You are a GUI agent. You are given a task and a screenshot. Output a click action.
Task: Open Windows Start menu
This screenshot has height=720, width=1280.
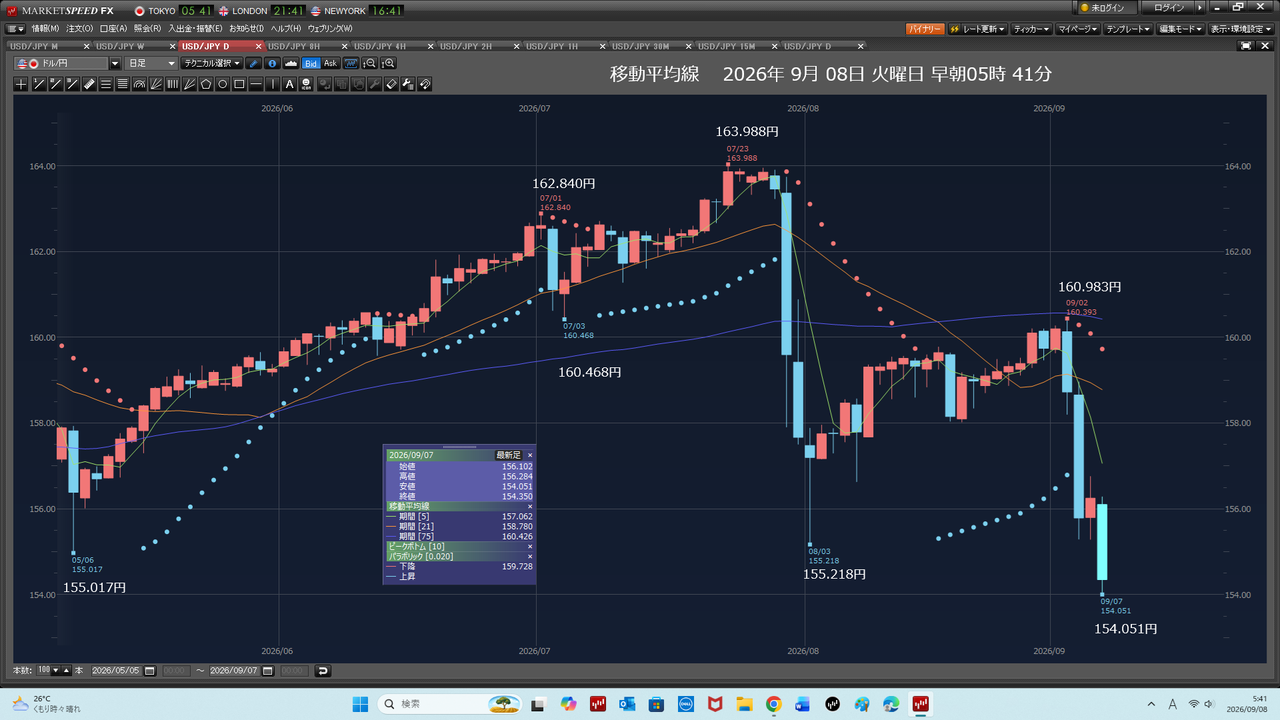click(x=359, y=704)
